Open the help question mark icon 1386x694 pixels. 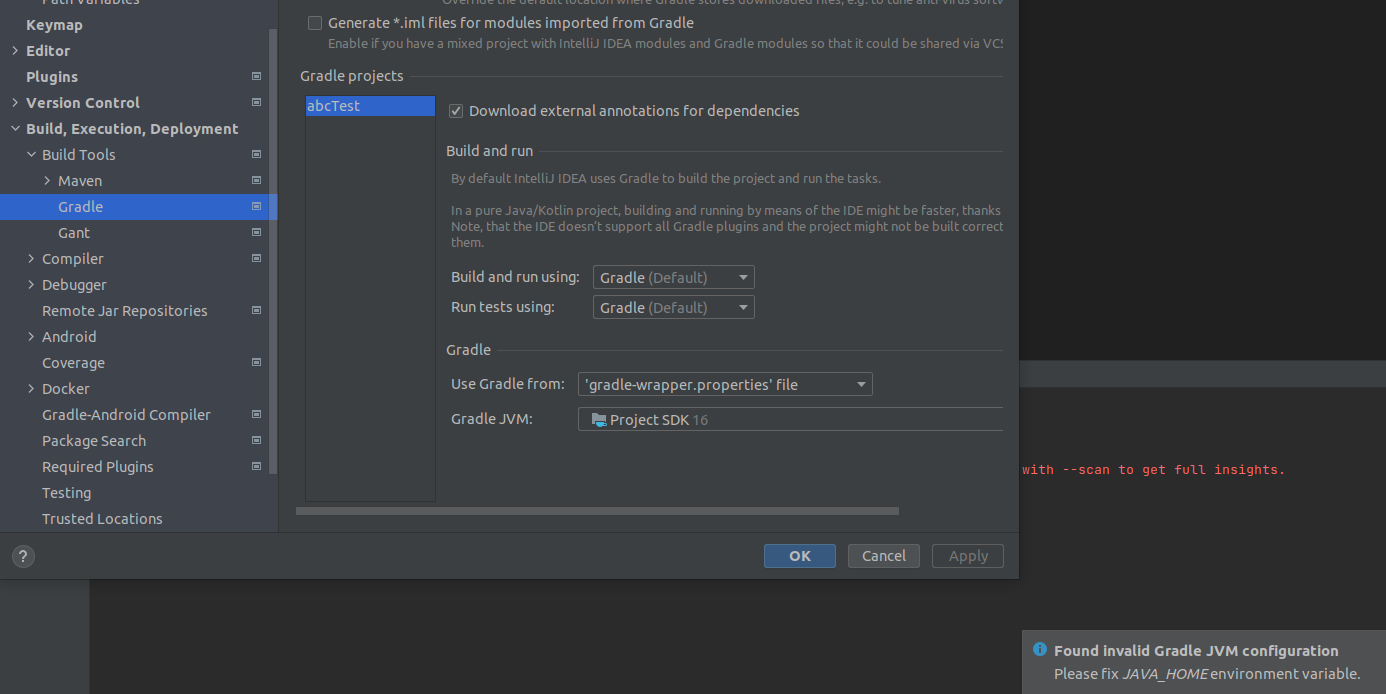click(x=22, y=557)
